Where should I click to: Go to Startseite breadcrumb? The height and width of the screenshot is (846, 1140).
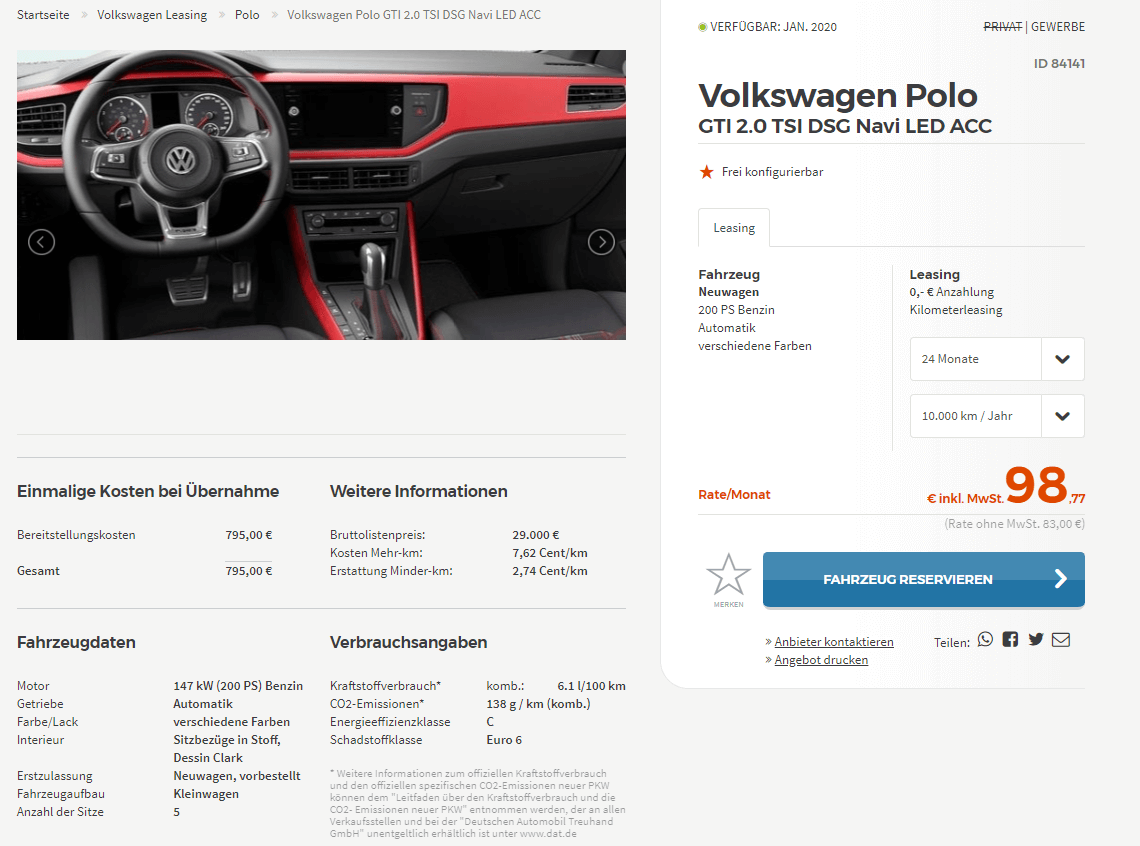pos(44,15)
